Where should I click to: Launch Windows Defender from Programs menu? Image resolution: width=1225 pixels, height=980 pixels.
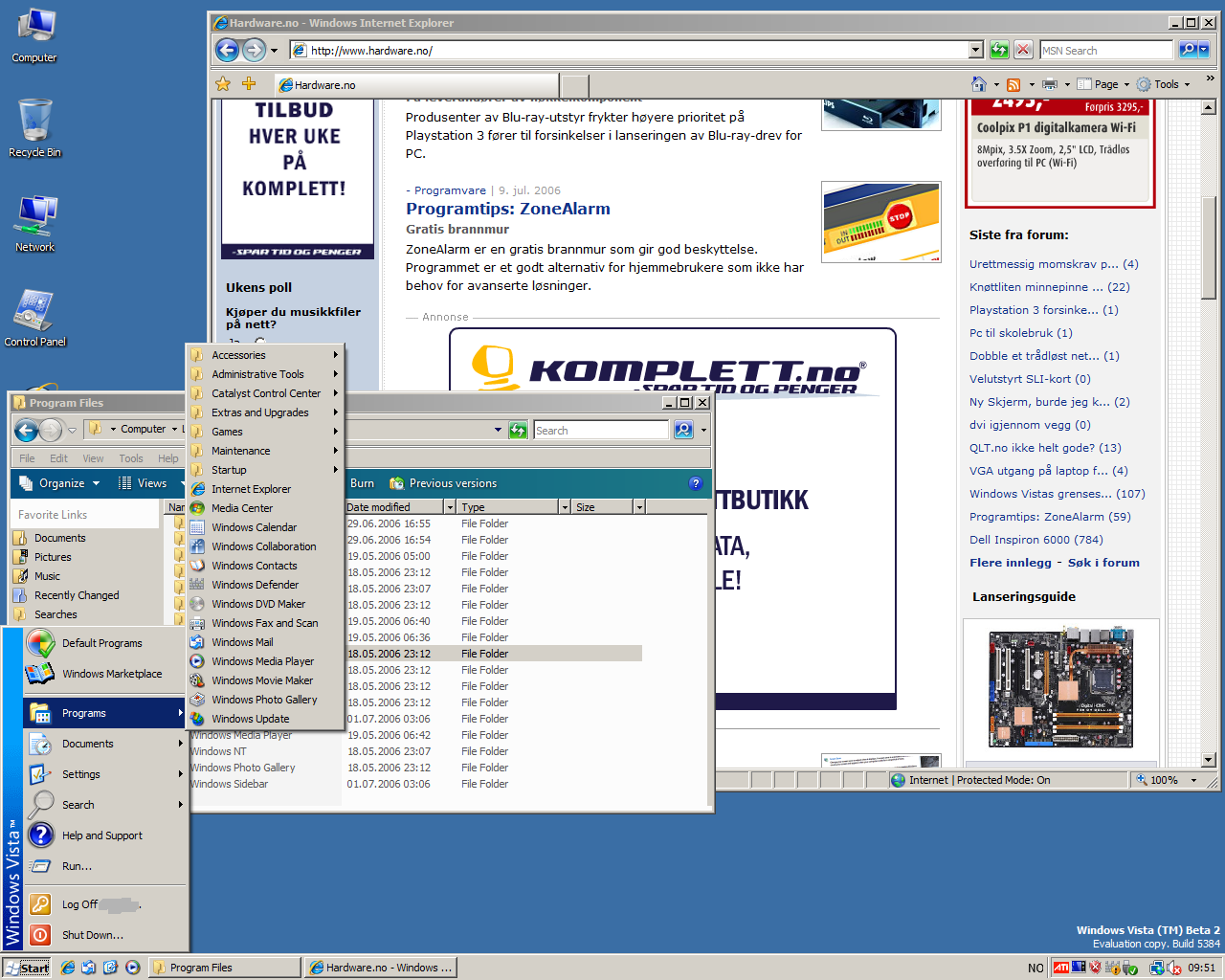pos(264,585)
